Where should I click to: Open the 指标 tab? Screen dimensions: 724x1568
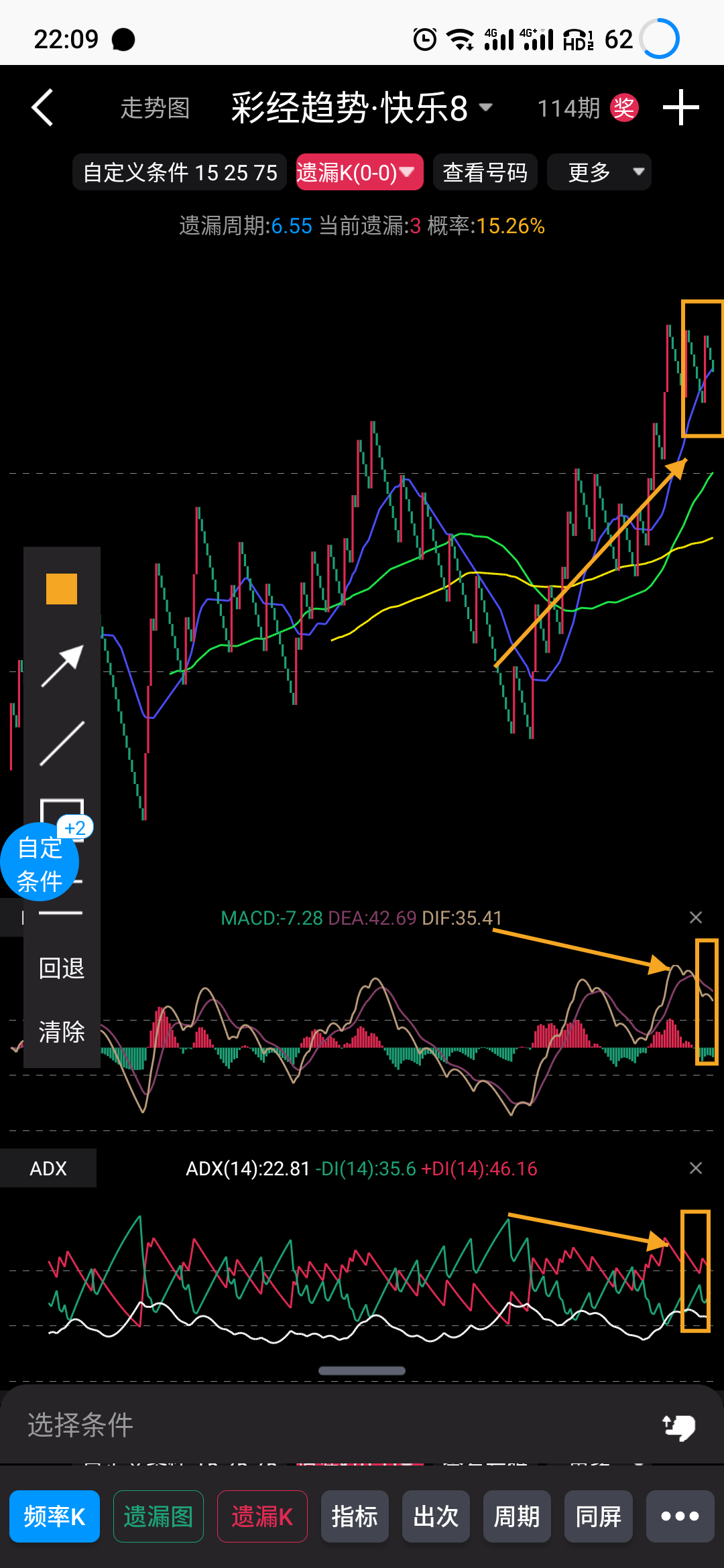tap(355, 1516)
